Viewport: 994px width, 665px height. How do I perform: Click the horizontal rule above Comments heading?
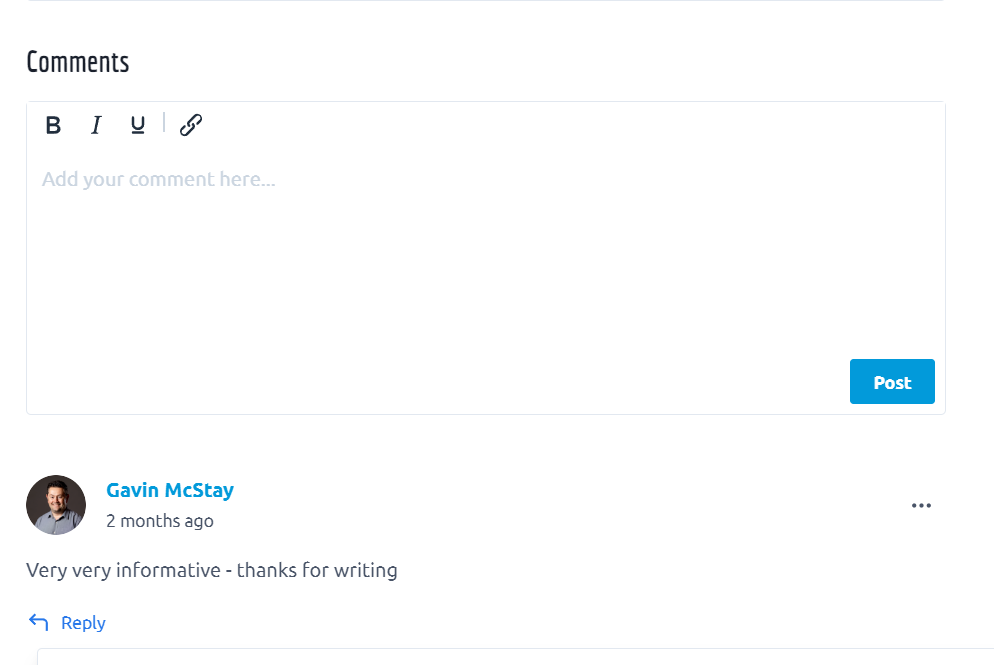coord(485,1)
